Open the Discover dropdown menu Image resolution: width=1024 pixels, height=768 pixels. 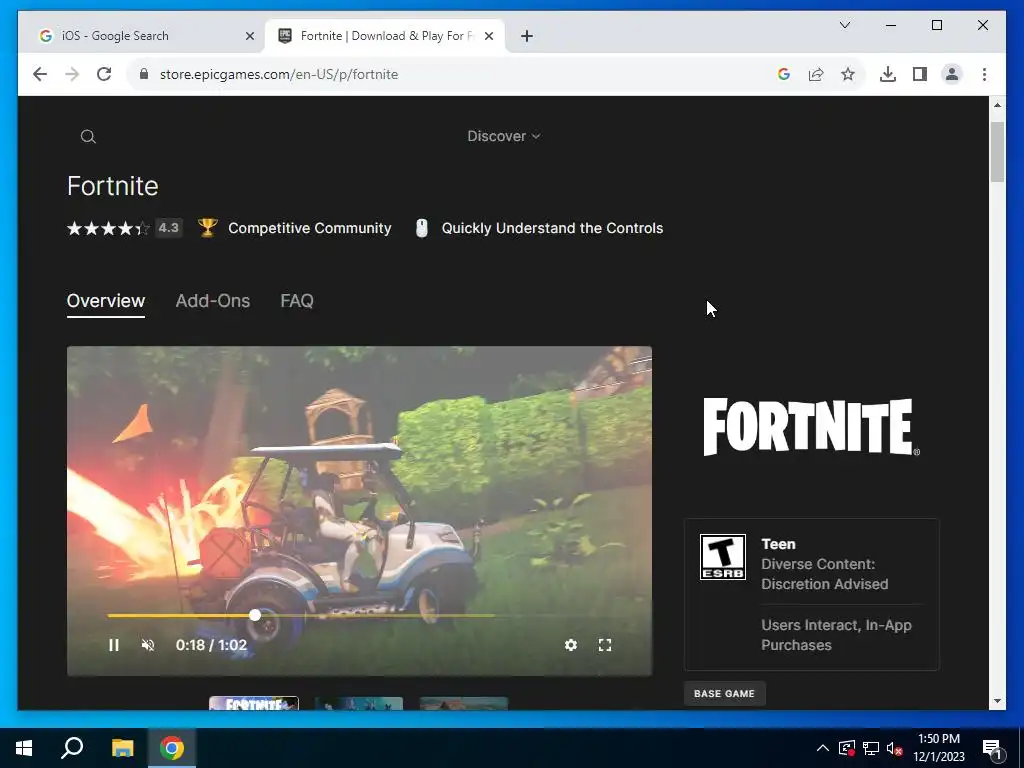click(504, 136)
